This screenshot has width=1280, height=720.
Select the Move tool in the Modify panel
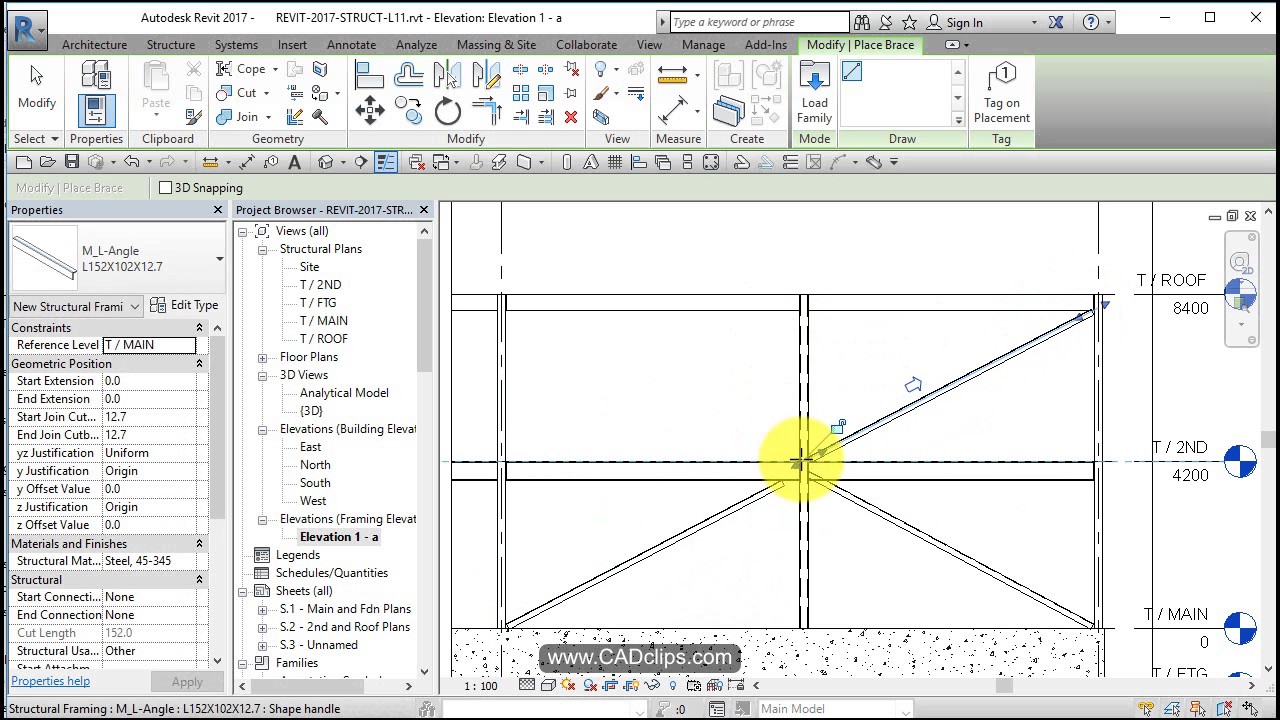click(x=370, y=110)
